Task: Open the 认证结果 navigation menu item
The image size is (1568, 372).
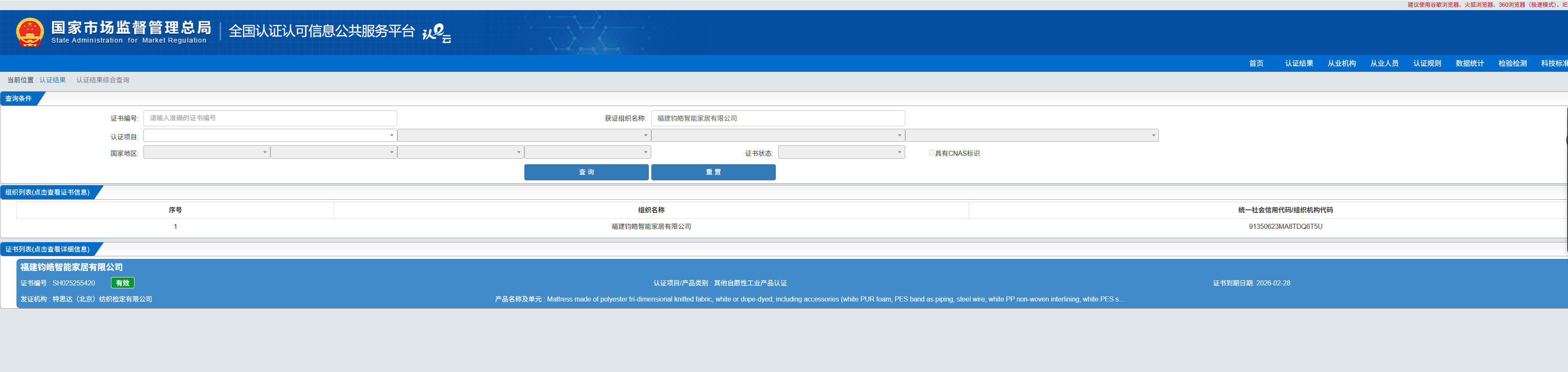Action: tap(1299, 63)
